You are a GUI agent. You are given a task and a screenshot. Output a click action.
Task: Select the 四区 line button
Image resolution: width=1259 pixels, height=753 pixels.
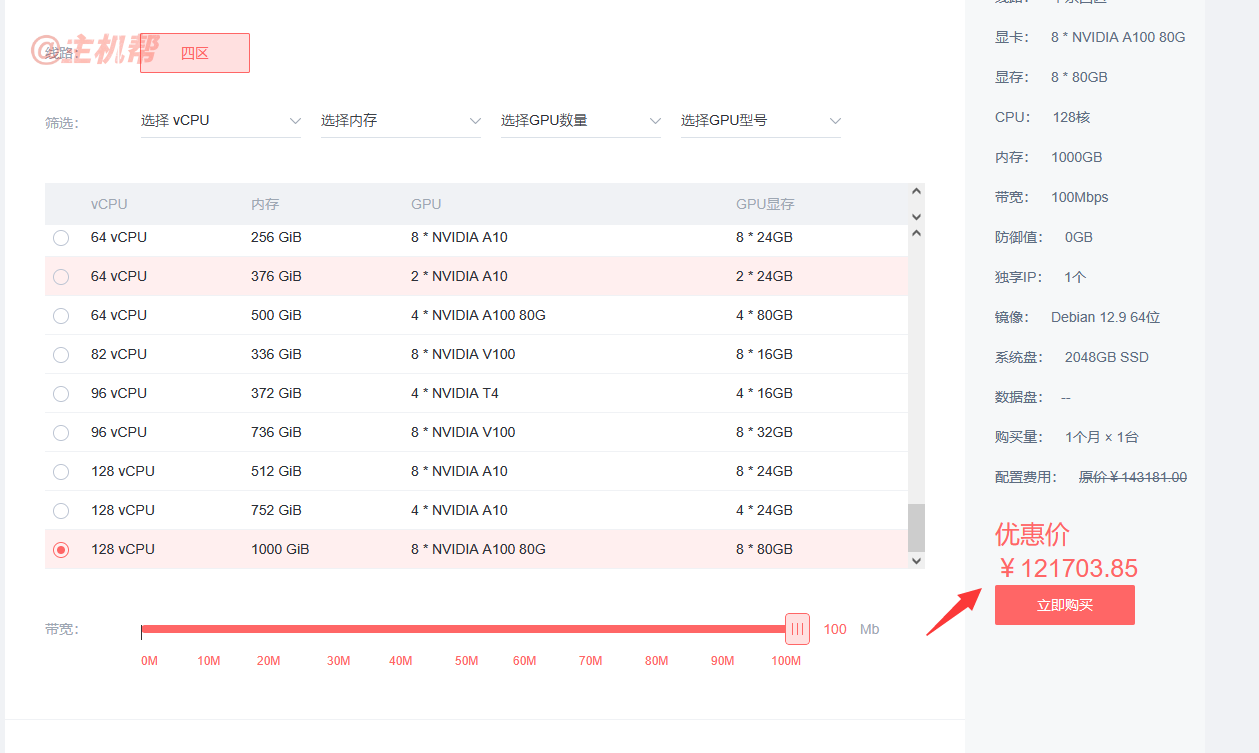coord(195,53)
